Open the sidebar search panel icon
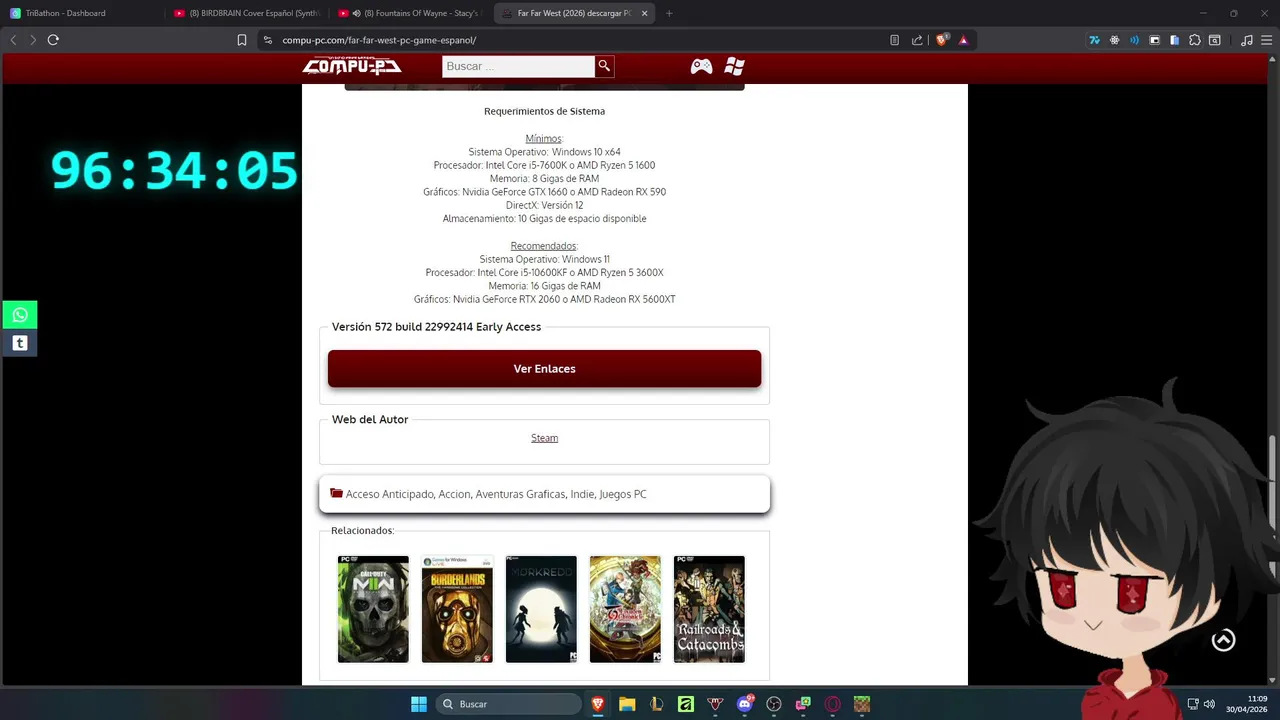The height and width of the screenshot is (720, 1280). [1215, 40]
